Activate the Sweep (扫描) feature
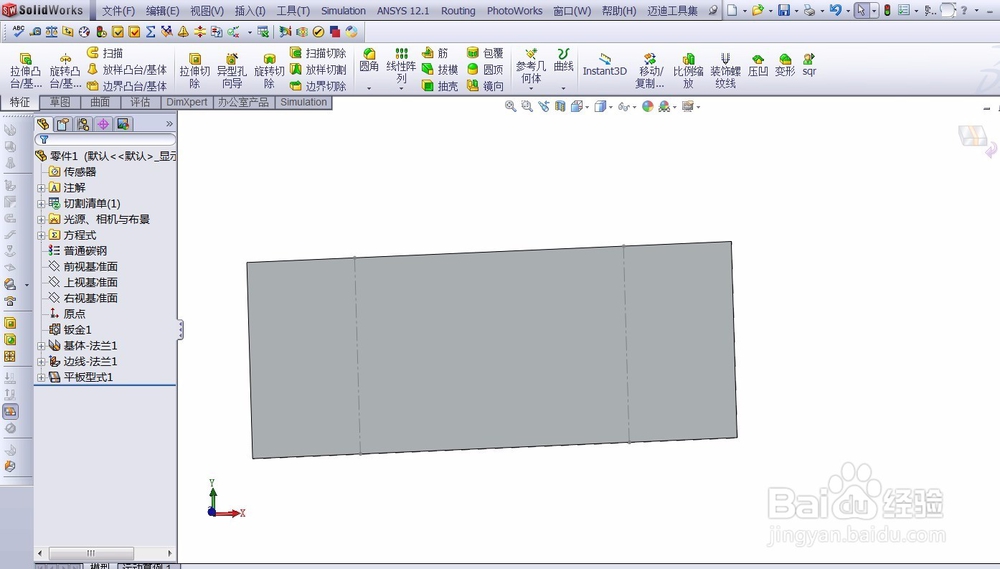Viewport: 1000px width, 569px height. pos(105,53)
